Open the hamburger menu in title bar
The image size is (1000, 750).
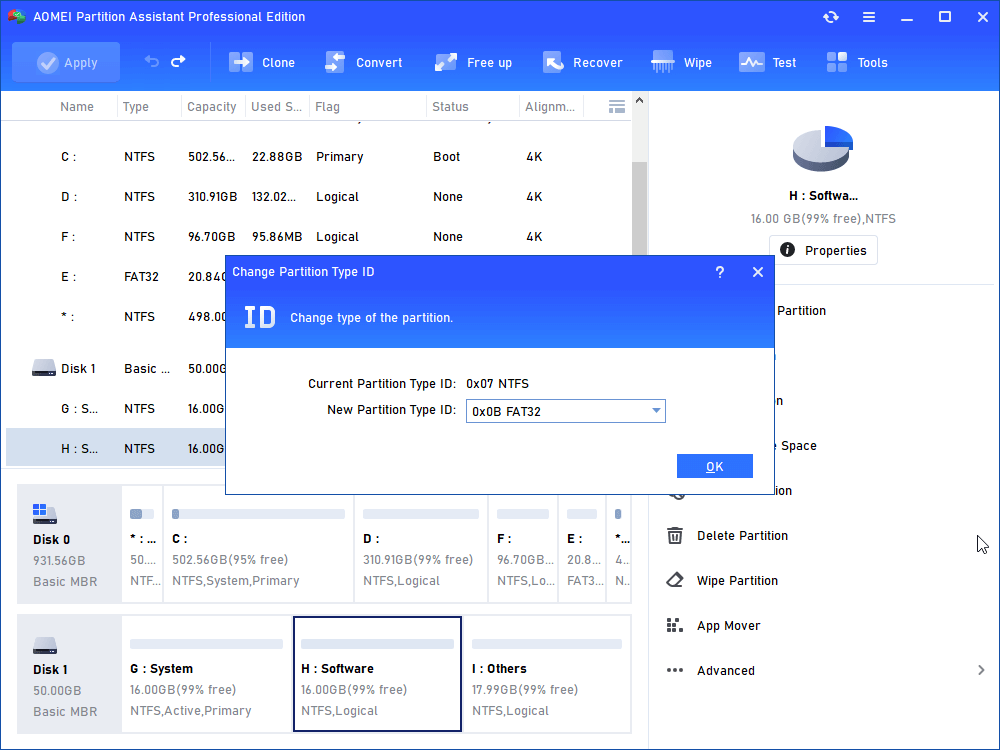coord(869,17)
